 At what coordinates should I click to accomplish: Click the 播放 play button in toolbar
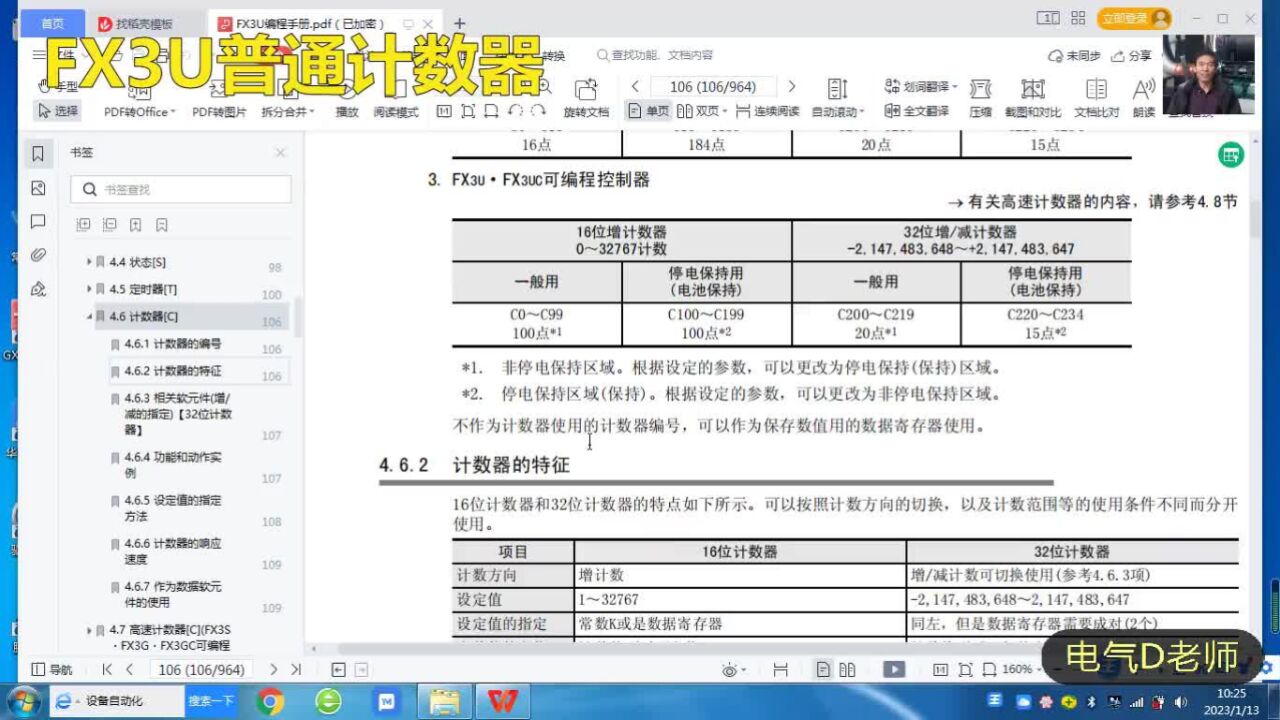pos(346,112)
